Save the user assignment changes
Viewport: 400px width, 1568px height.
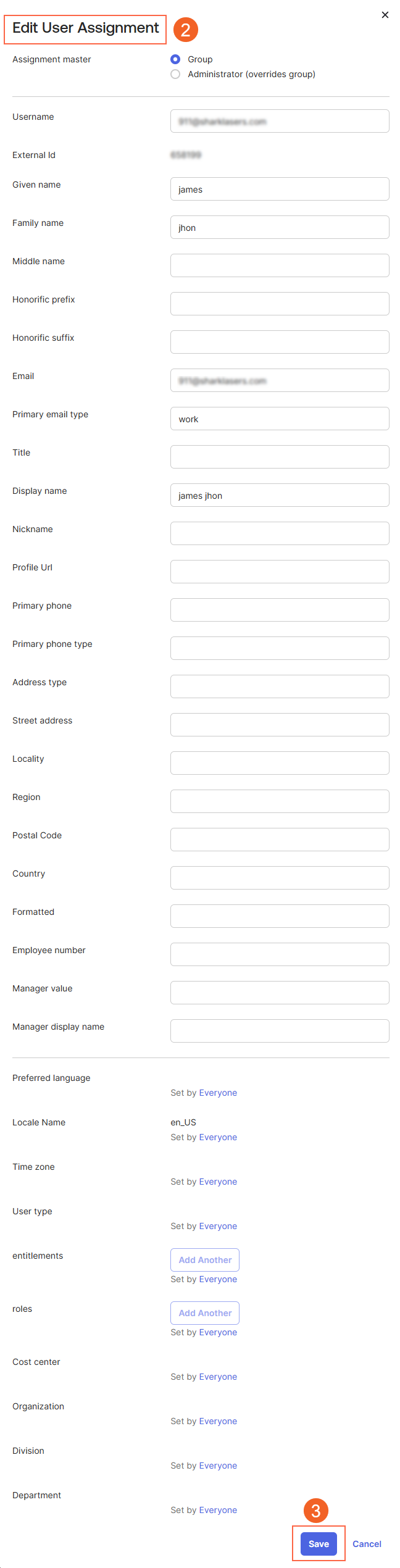(x=319, y=1544)
